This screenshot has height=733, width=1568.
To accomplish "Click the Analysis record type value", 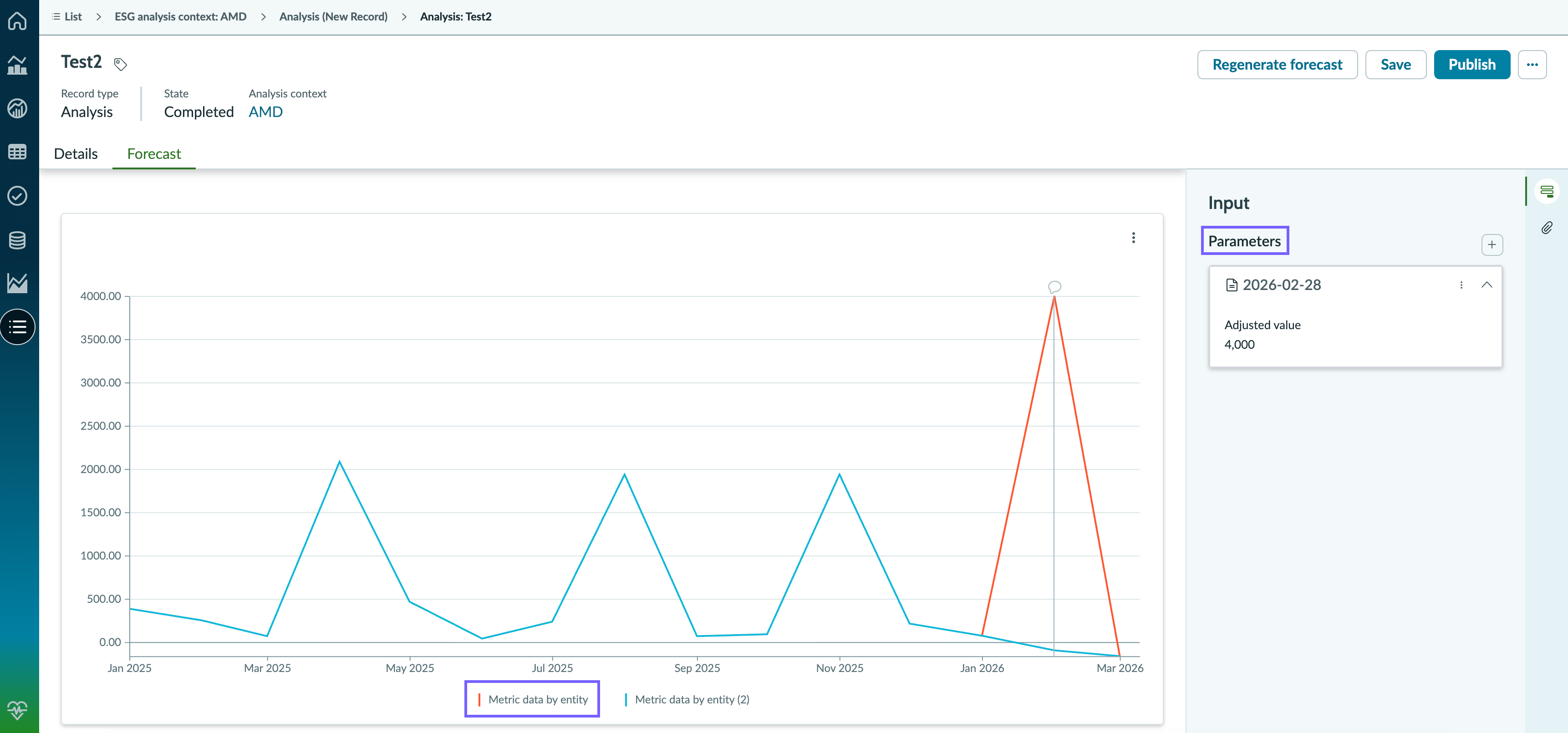I will click(x=87, y=112).
